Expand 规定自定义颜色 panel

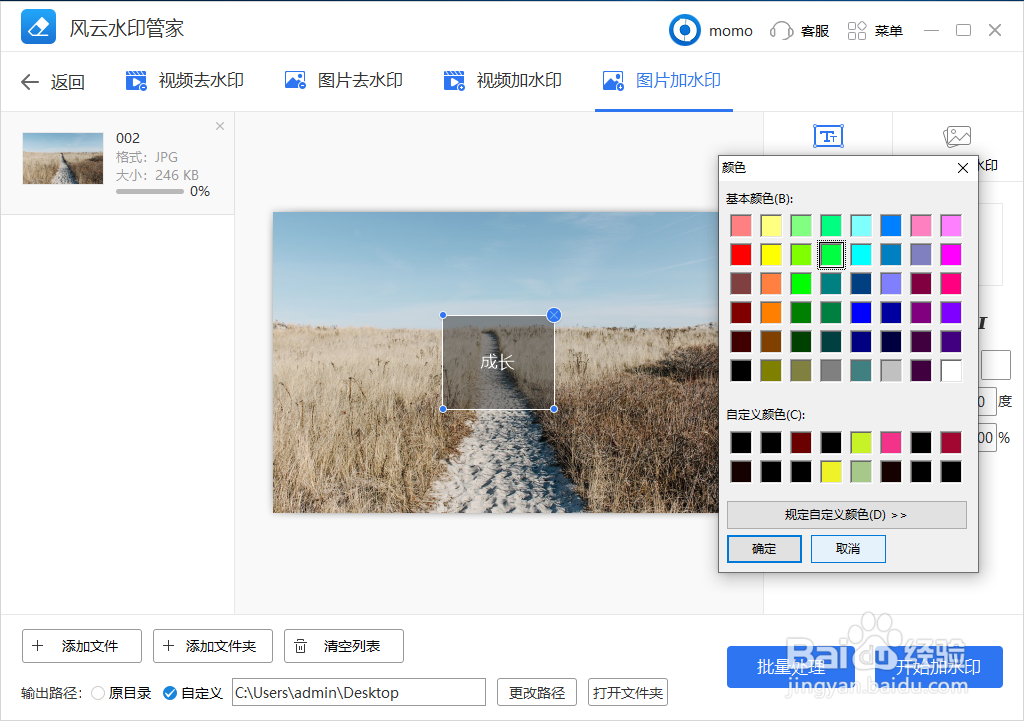click(846, 515)
